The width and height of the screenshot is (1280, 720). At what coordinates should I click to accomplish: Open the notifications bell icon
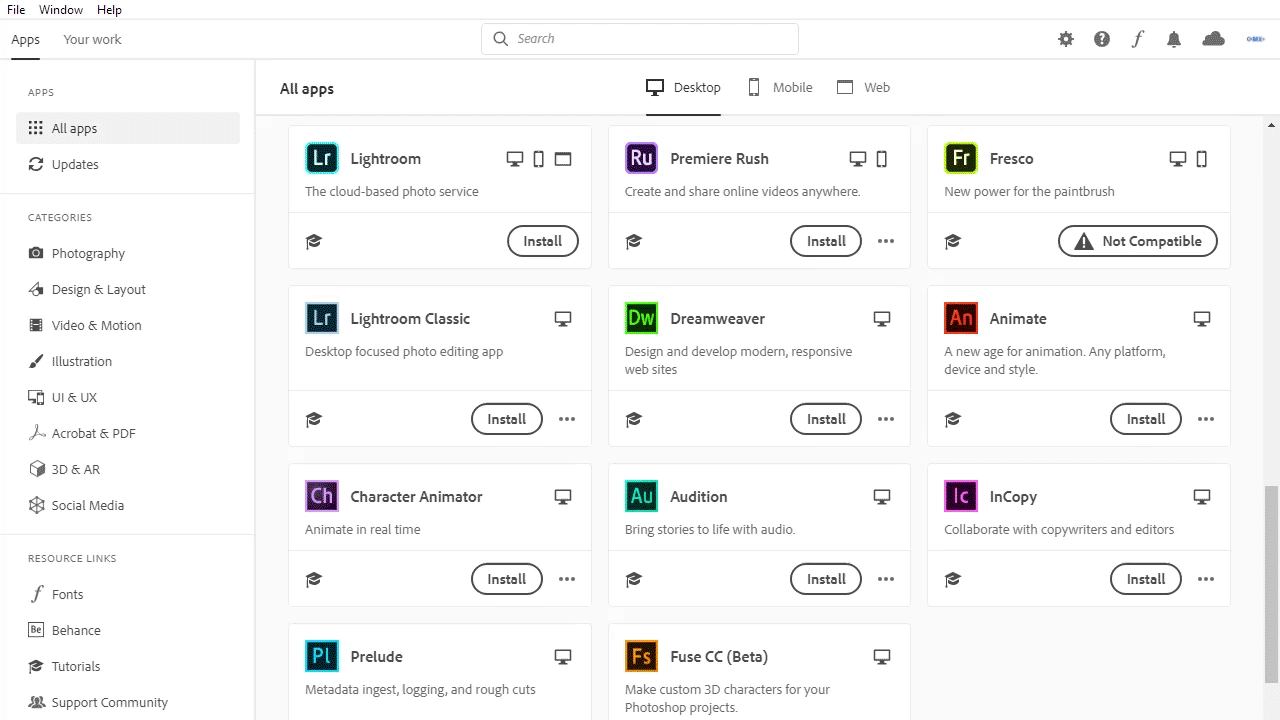coord(1174,39)
